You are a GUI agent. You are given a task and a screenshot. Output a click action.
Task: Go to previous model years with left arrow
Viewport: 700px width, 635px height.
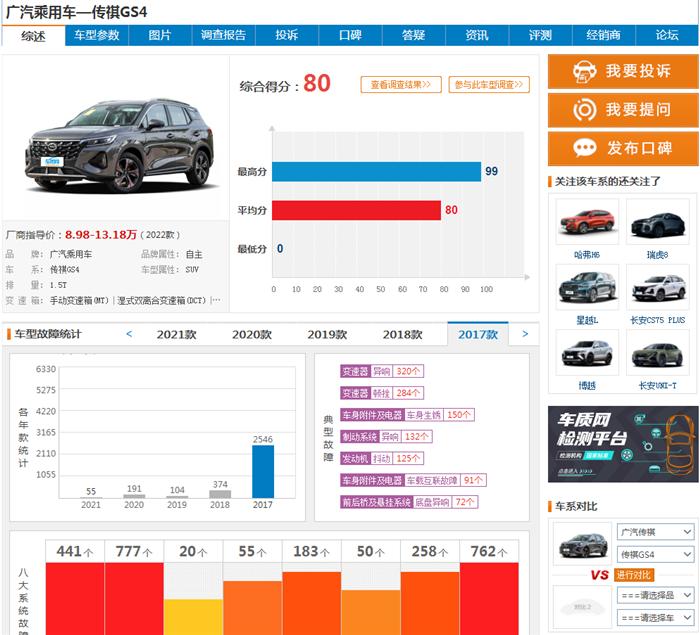click(129, 334)
